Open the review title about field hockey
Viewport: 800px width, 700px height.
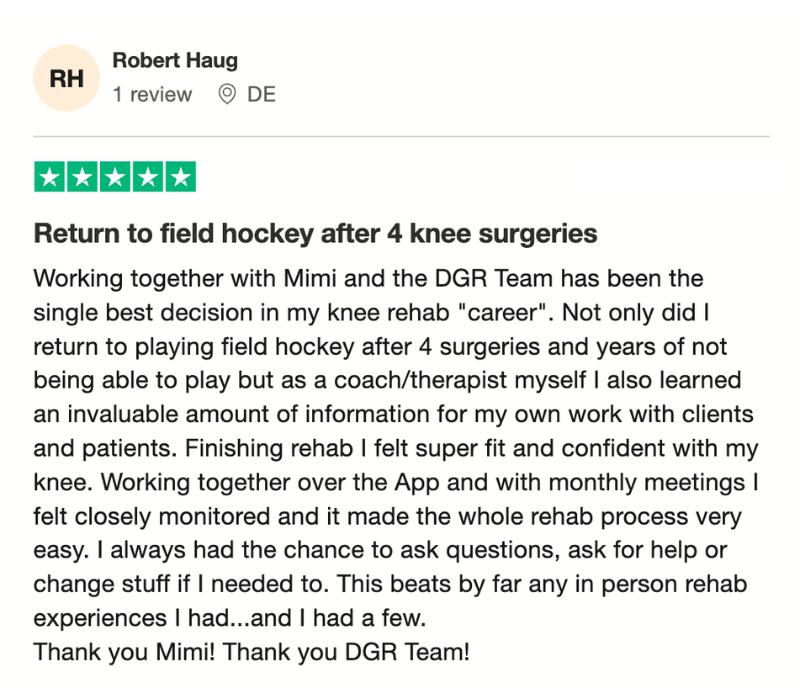click(315, 234)
